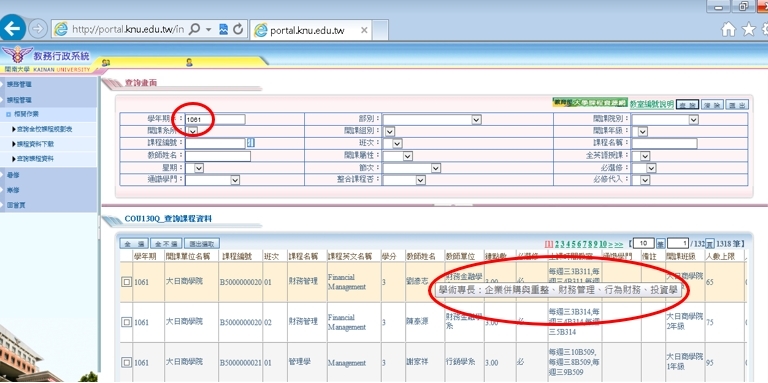Open the 部別 dropdown
768x383 pixels.
pos(432,120)
